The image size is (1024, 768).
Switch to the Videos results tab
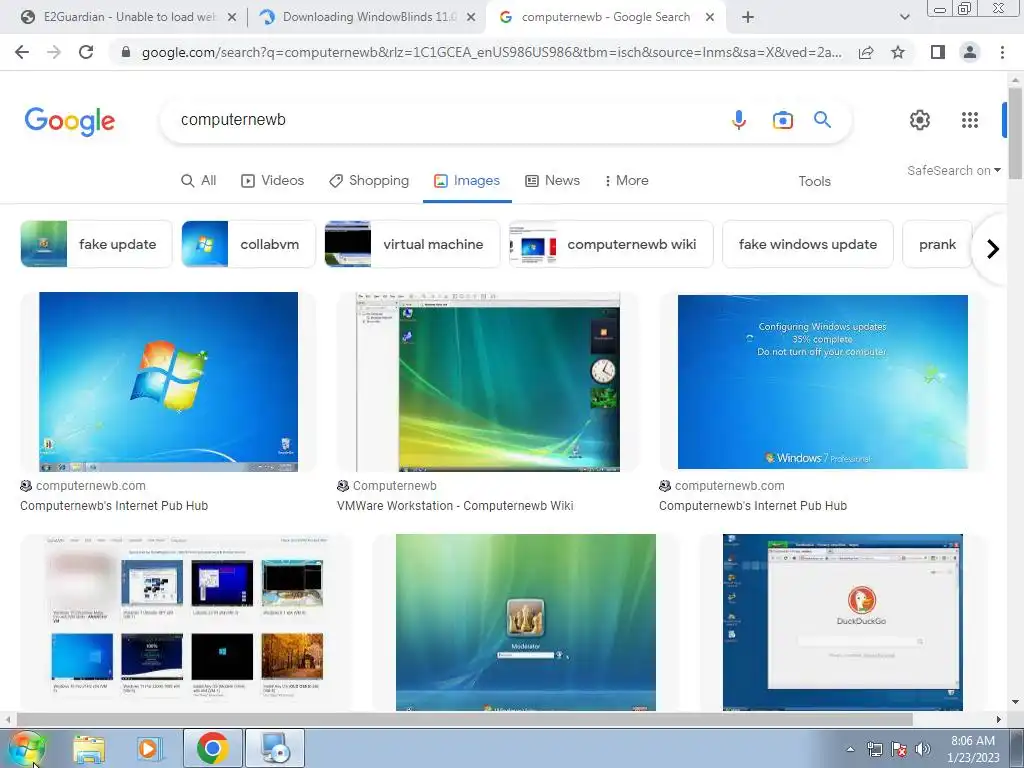tap(272, 181)
